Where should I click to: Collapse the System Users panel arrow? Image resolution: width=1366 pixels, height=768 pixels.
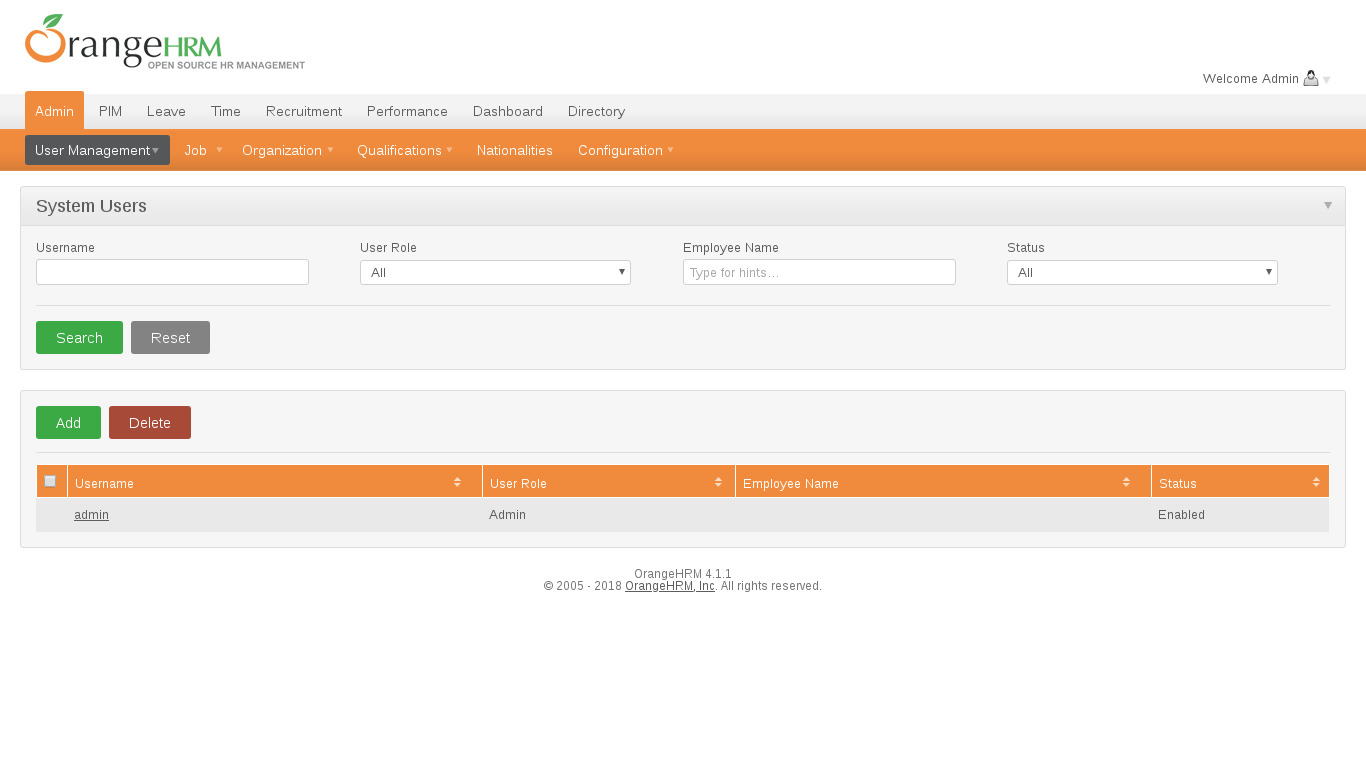point(1328,205)
